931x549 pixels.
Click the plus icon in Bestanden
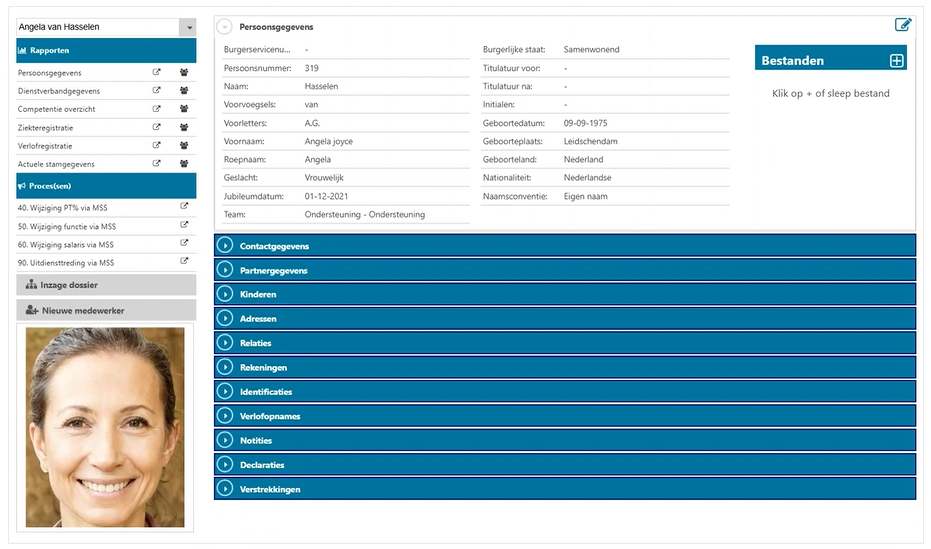click(x=896, y=60)
